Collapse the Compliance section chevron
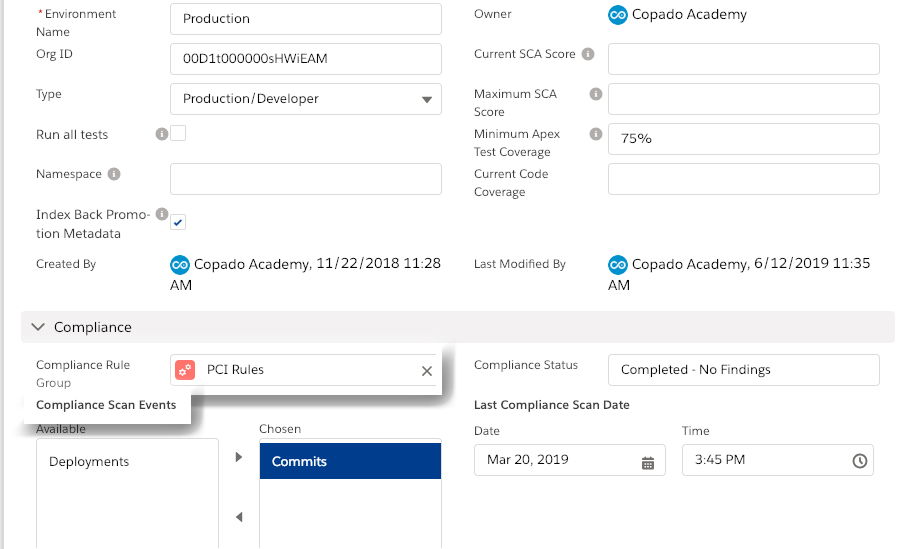The width and height of the screenshot is (909, 549). (38, 327)
